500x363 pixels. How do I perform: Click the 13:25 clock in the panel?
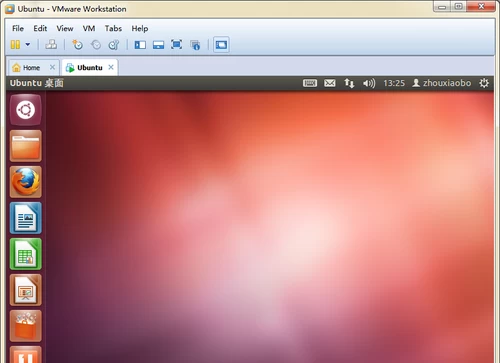pyautogui.click(x=394, y=83)
